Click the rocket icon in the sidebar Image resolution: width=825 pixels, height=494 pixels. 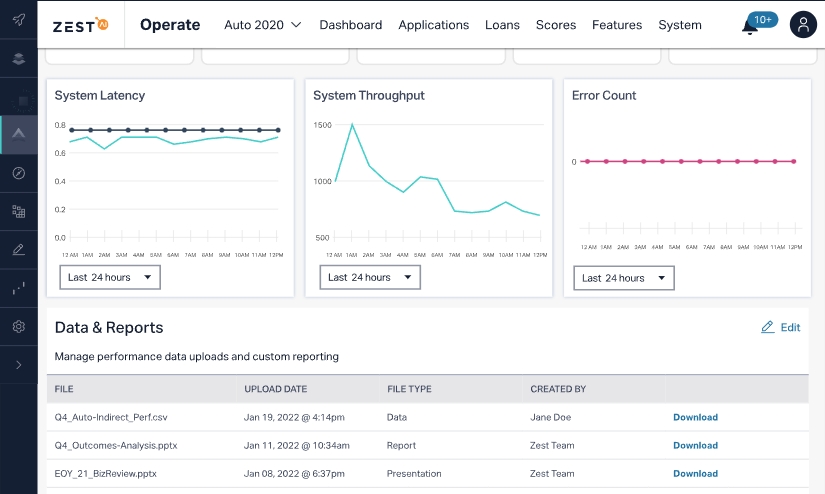tap(18, 20)
